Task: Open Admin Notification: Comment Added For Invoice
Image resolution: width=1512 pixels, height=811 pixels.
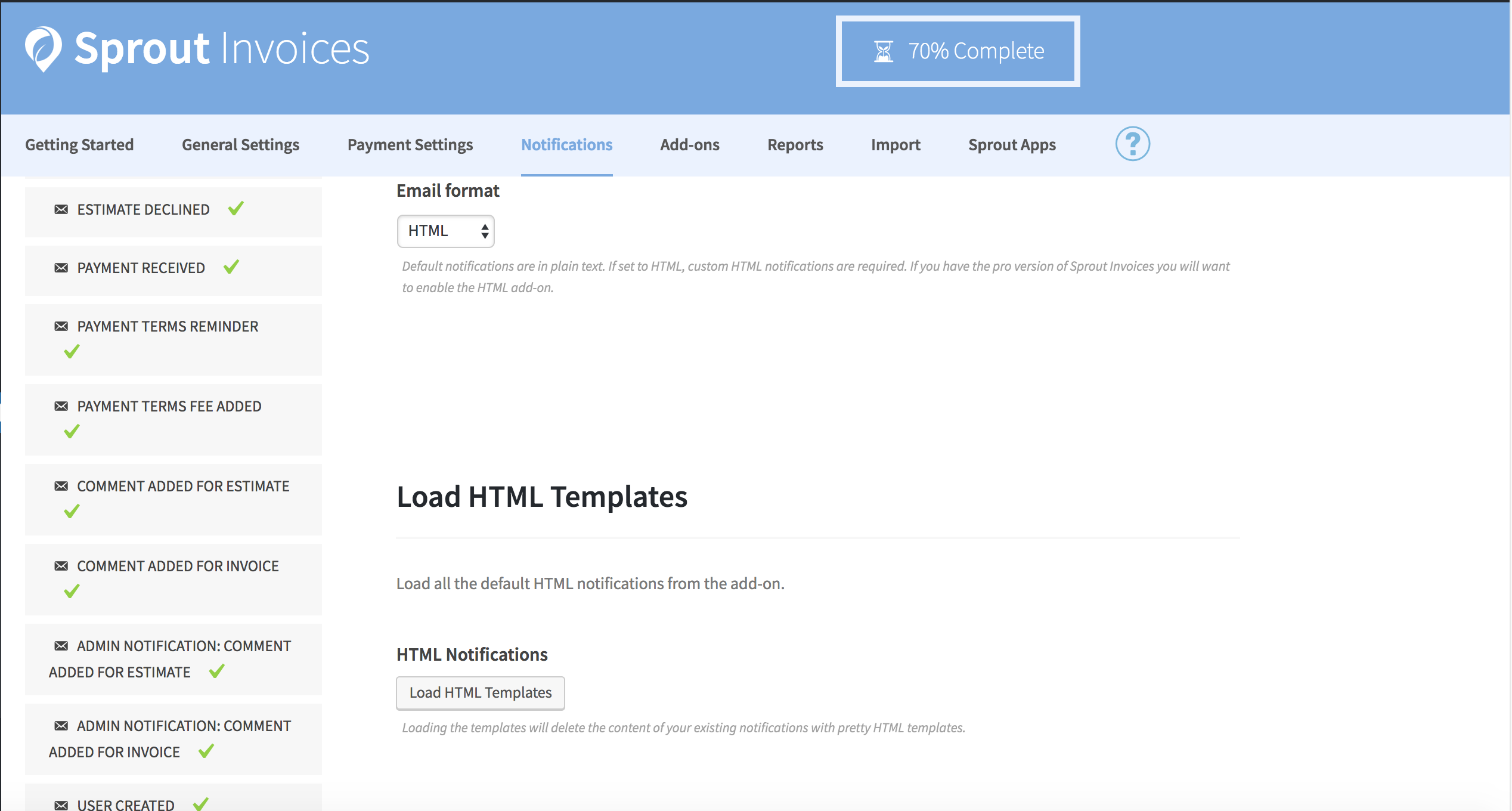Action: (184, 726)
